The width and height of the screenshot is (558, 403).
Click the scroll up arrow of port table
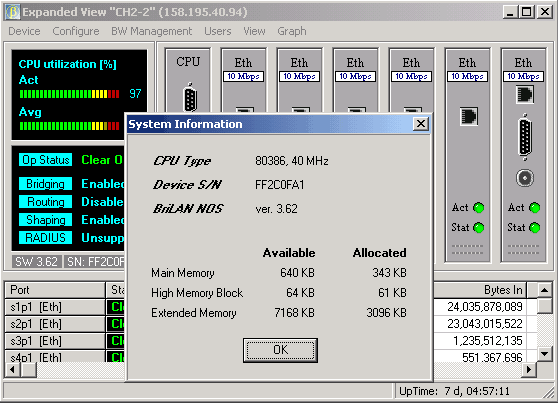click(x=544, y=290)
